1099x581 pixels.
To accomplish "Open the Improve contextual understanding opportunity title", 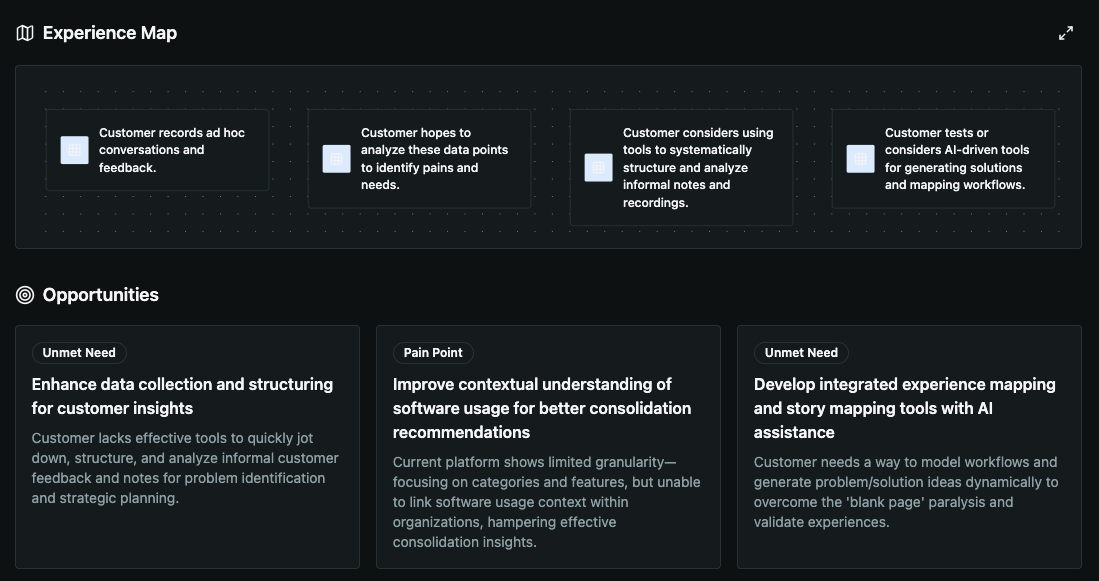I will [x=541, y=408].
